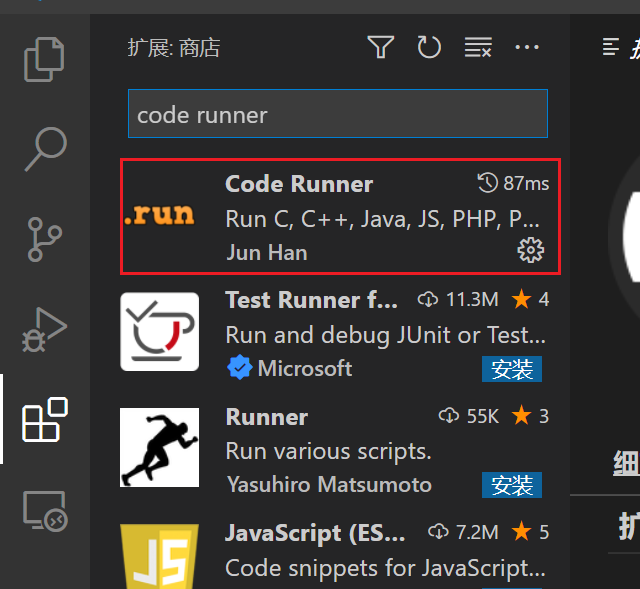The image size is (640, 589).
Task: Click the filter extensions funnel icon
Action: click(380, 47)
